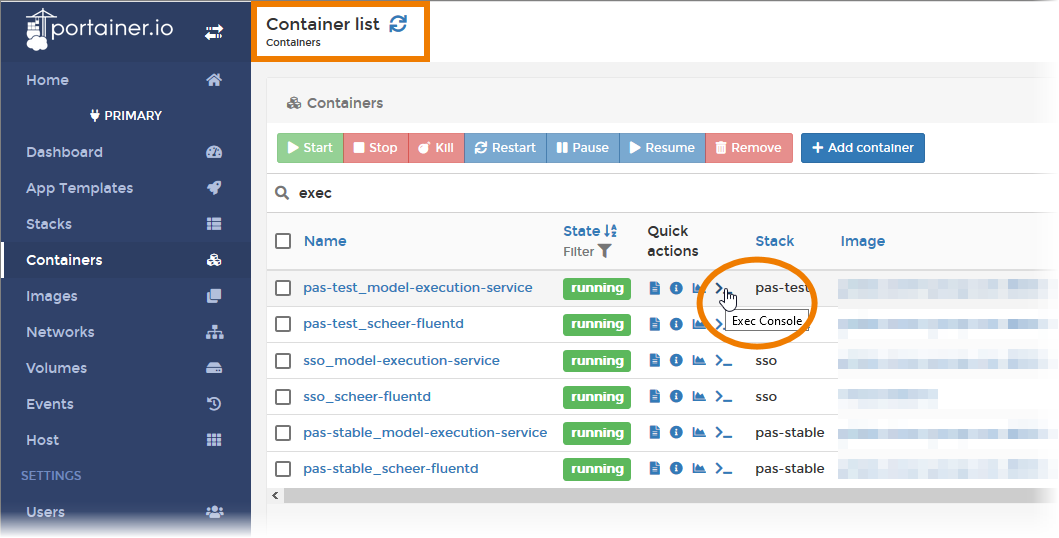
Task: Open logs icon for pas-test_scheer-fluentd
Action: 654,324
